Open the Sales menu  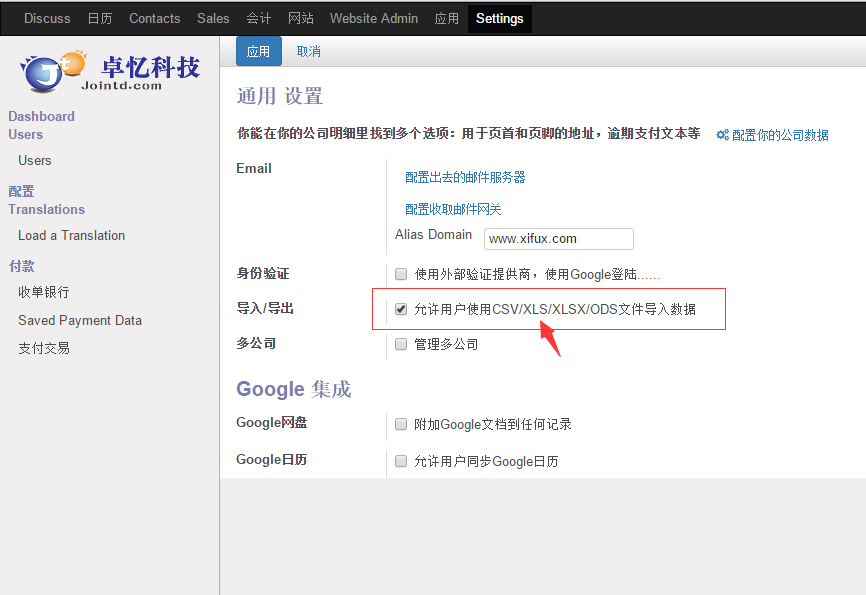tap(213, 18)
